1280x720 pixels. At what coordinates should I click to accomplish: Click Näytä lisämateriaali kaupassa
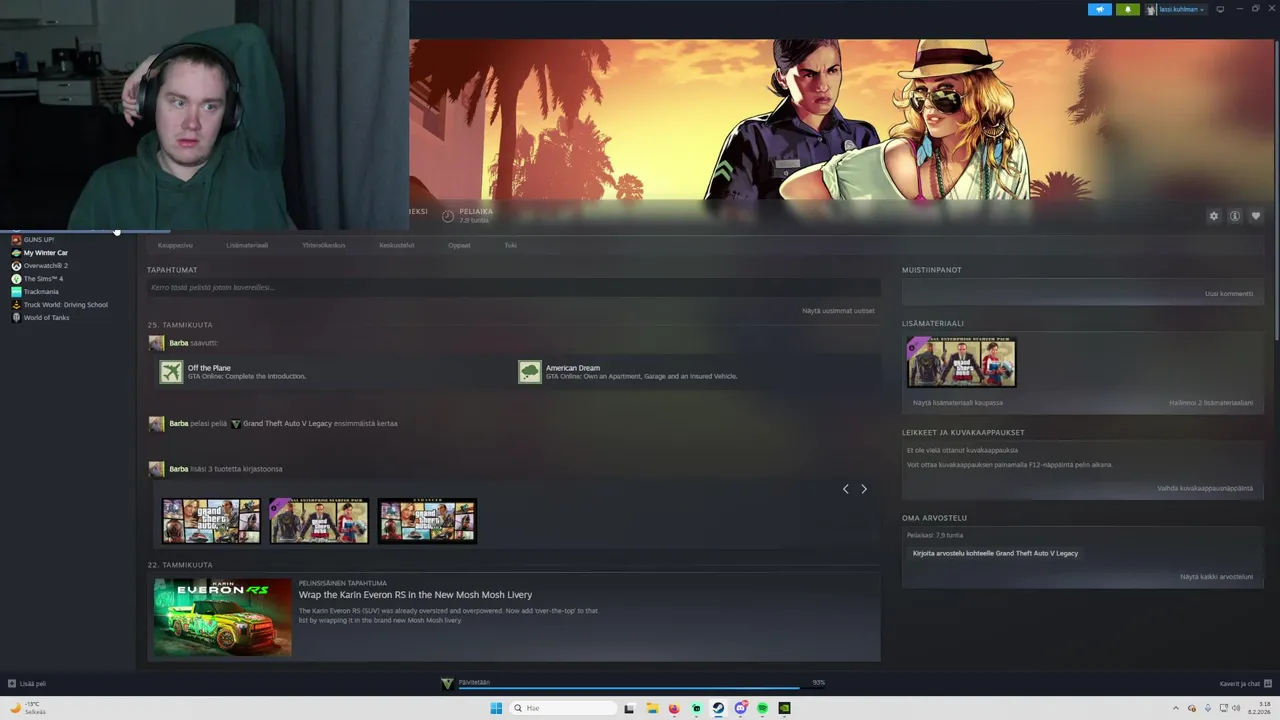pyautogui.click(x=958, y=403)
